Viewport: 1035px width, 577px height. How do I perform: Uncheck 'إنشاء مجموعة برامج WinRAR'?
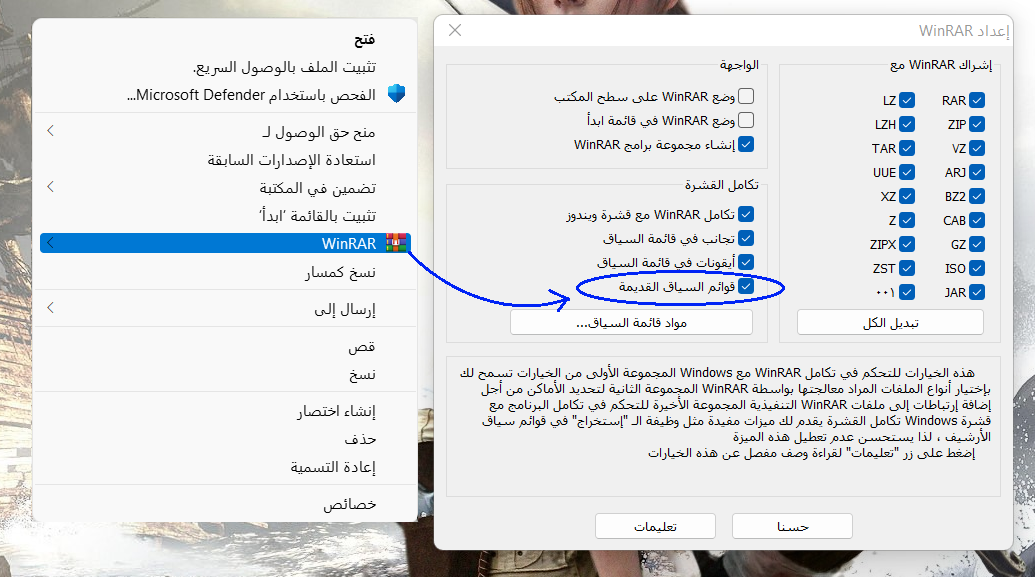746,144
